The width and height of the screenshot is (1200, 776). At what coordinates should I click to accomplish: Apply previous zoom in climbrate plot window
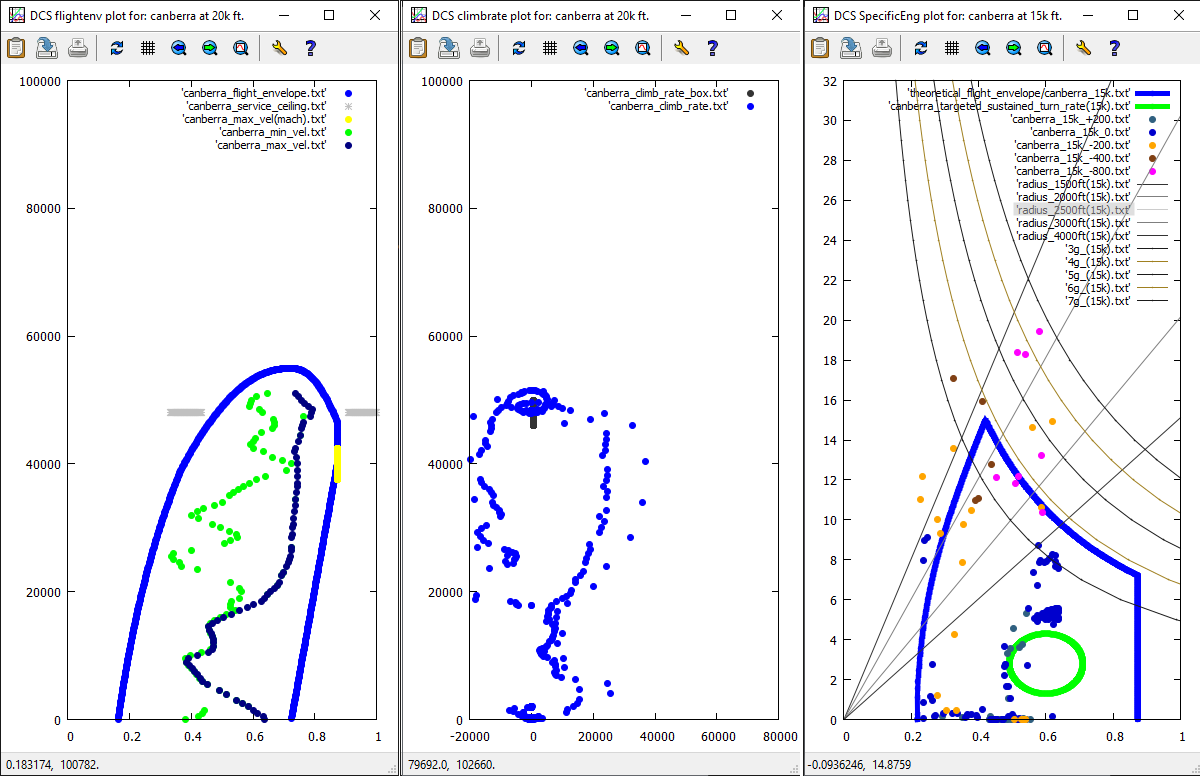coord(580,48)
